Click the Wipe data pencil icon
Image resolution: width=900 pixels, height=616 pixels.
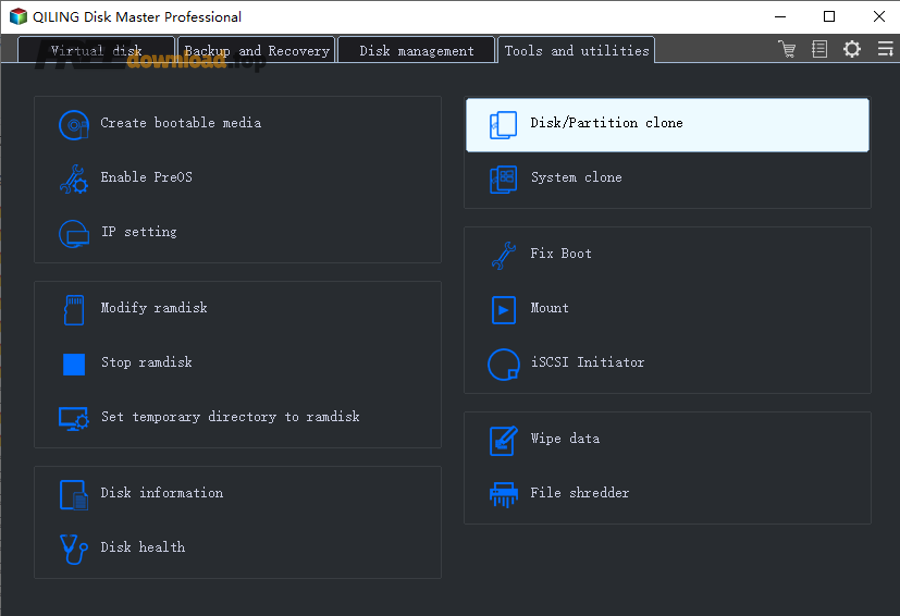[x=503, y=440]
